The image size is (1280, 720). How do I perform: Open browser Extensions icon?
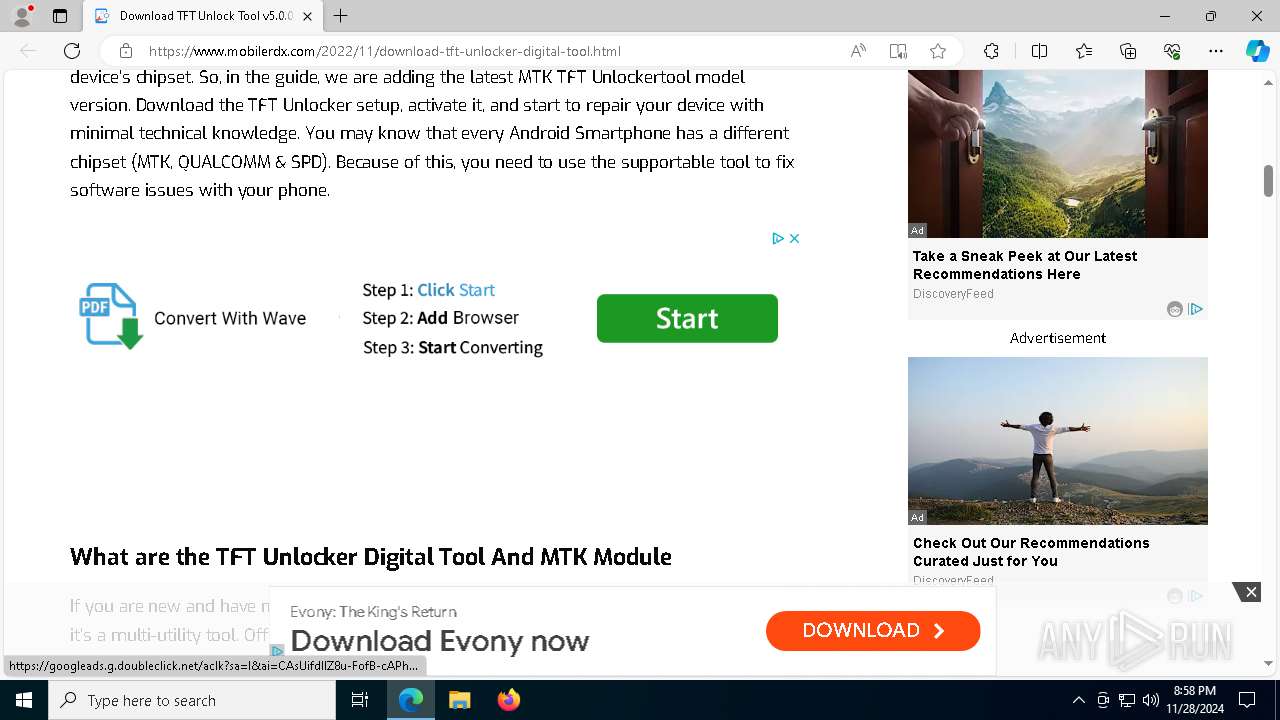(x=991, y=51)
